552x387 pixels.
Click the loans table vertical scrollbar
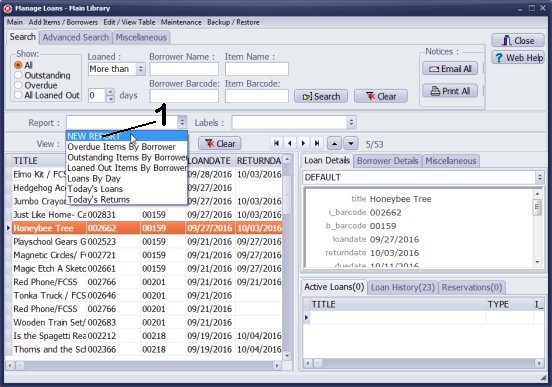pos(287,257)
